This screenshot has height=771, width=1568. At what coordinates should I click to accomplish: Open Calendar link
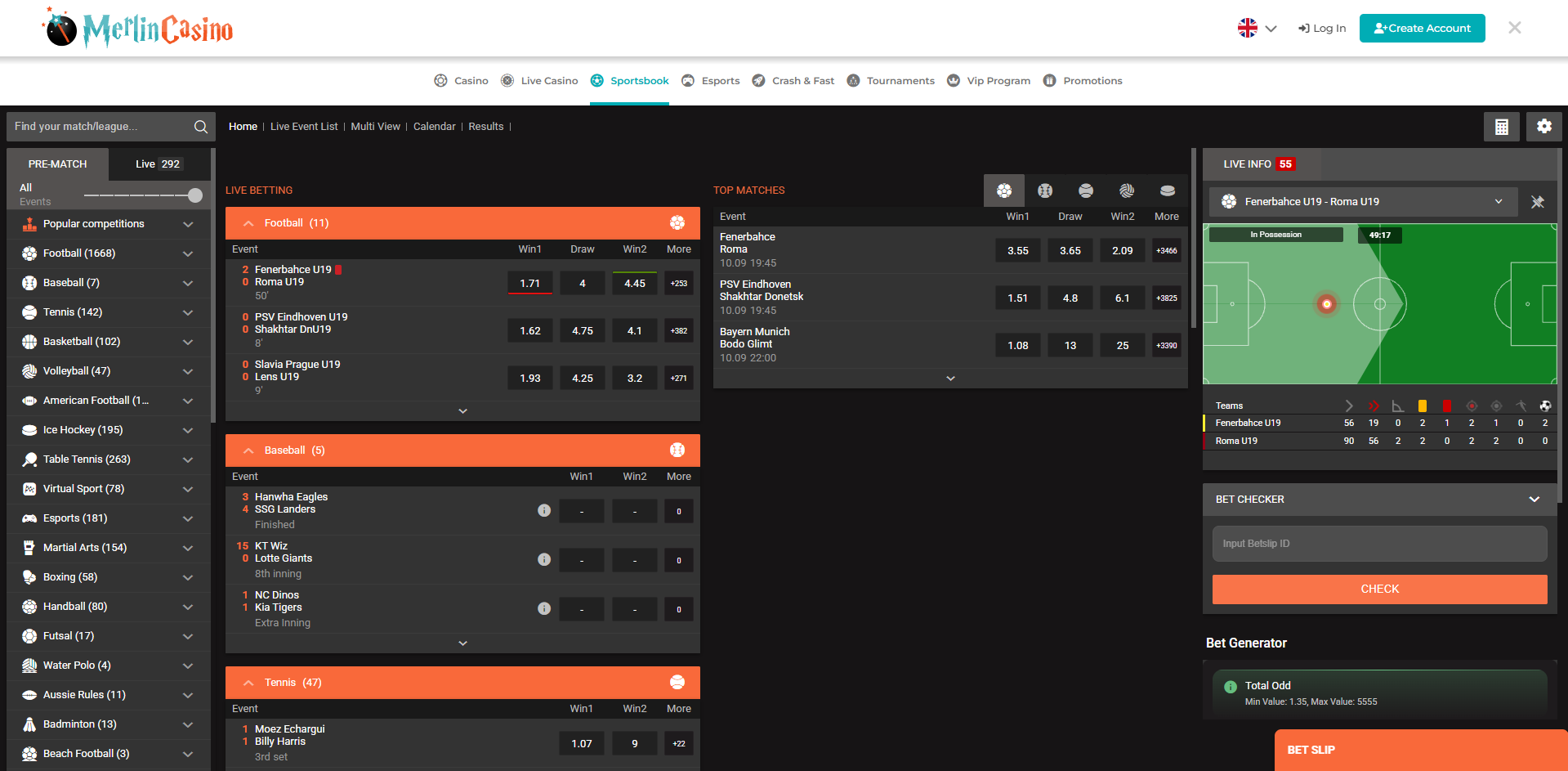[434, 127]
